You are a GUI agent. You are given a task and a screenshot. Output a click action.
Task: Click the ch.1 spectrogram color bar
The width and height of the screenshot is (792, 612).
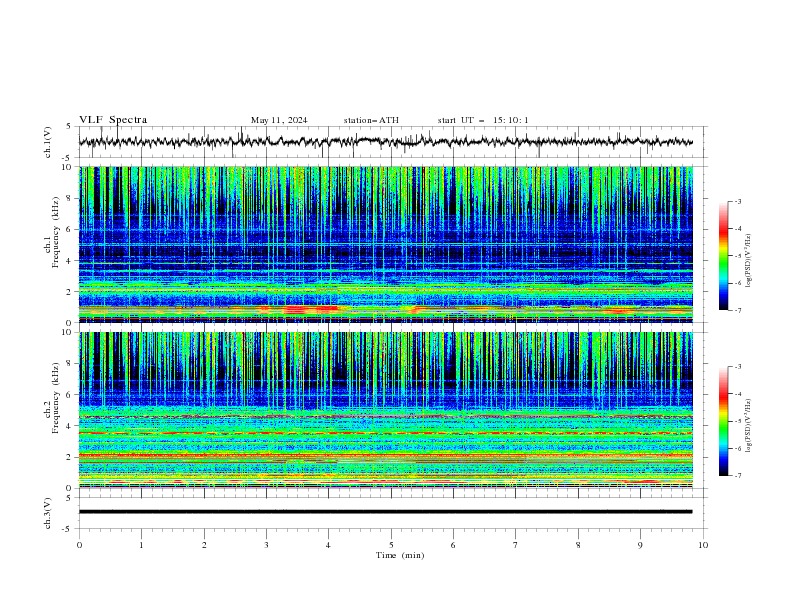click(x=723, y=256)
